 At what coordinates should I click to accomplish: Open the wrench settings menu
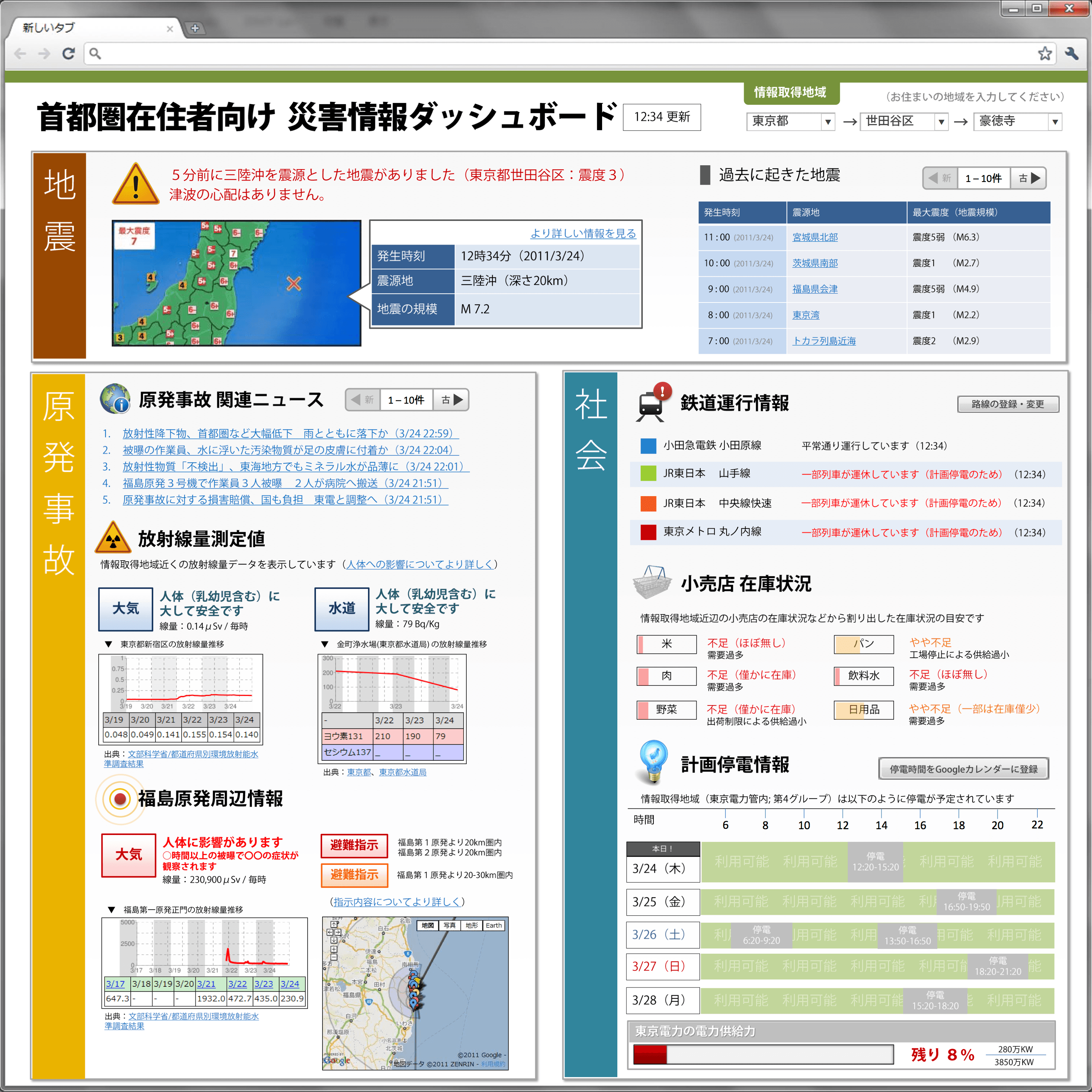1071,54
